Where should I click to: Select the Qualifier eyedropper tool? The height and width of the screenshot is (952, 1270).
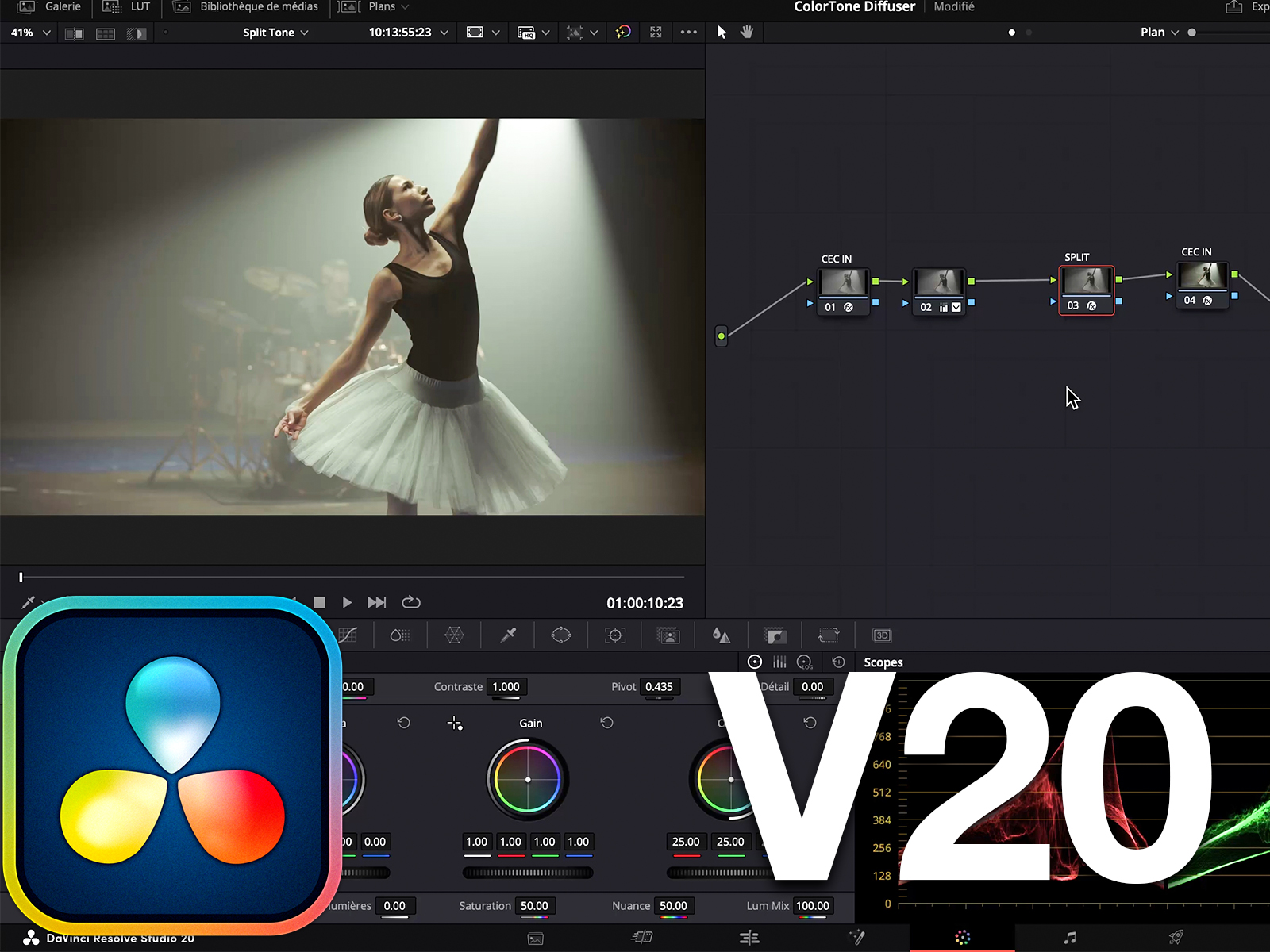[x=508, y=635]
